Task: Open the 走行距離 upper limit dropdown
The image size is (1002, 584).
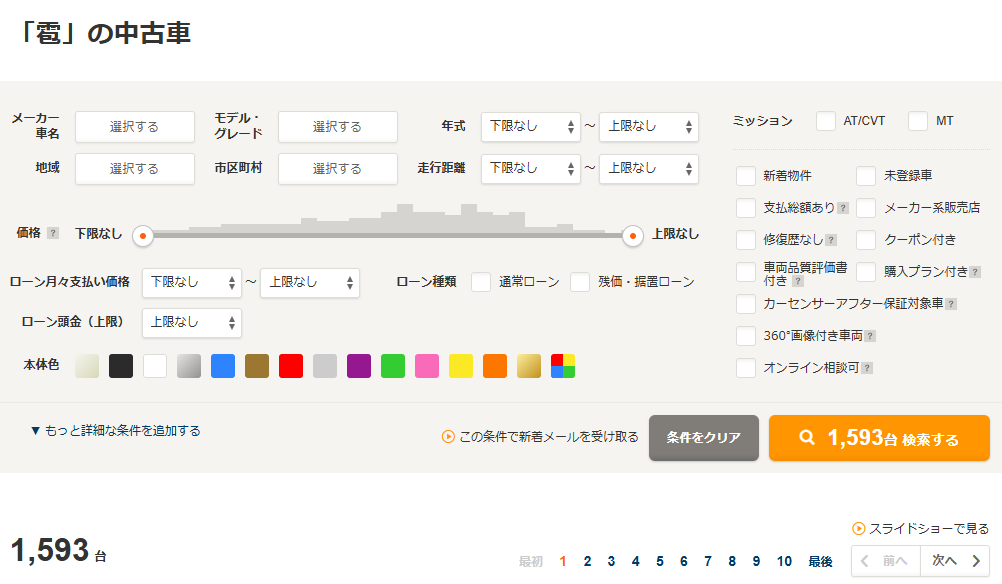Action: pos(648,169)
